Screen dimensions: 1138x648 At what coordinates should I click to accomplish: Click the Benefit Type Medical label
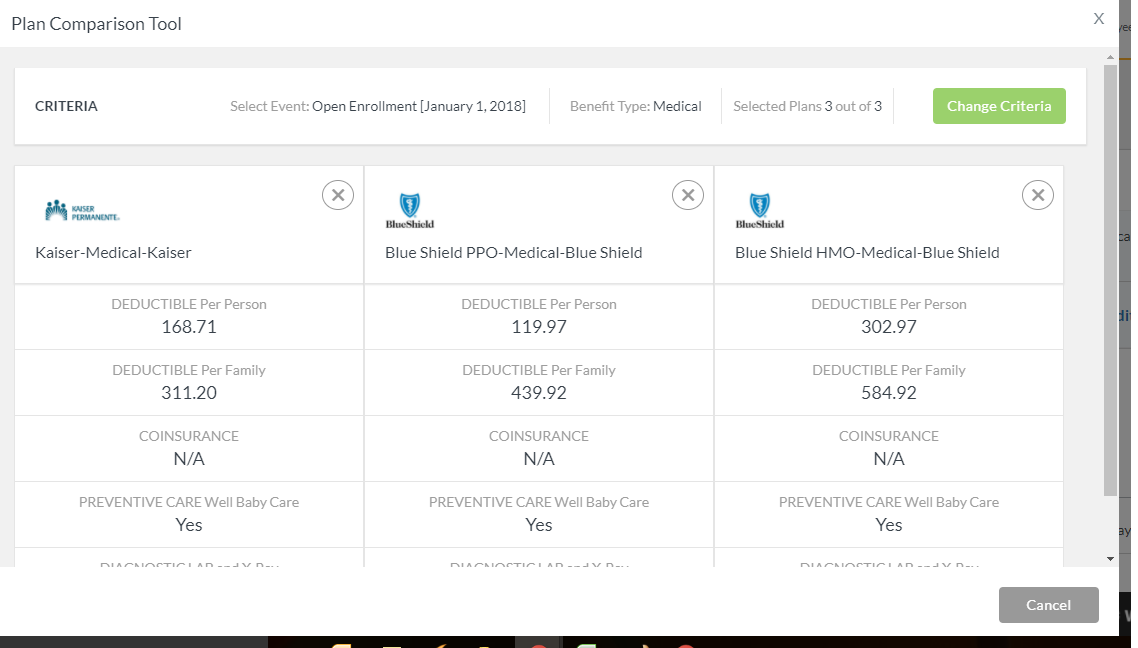click(x=636, y=106)
